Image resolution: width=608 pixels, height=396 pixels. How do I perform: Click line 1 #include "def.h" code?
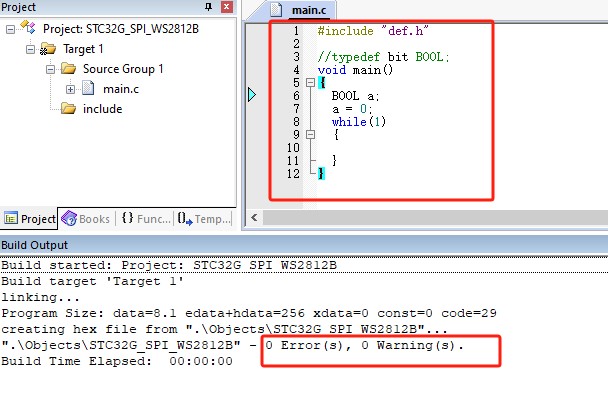coord(373,31)
